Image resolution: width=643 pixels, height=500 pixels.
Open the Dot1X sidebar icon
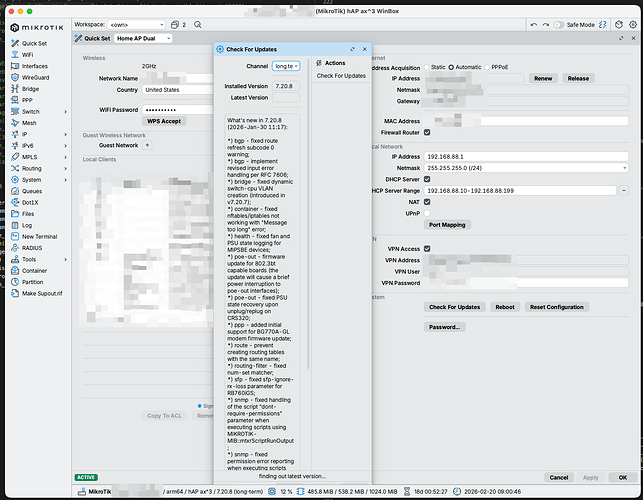pos(15,203)
